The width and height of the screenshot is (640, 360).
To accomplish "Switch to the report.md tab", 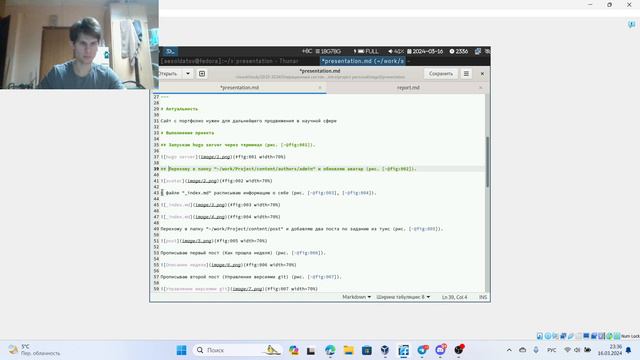I will [408, 87].
